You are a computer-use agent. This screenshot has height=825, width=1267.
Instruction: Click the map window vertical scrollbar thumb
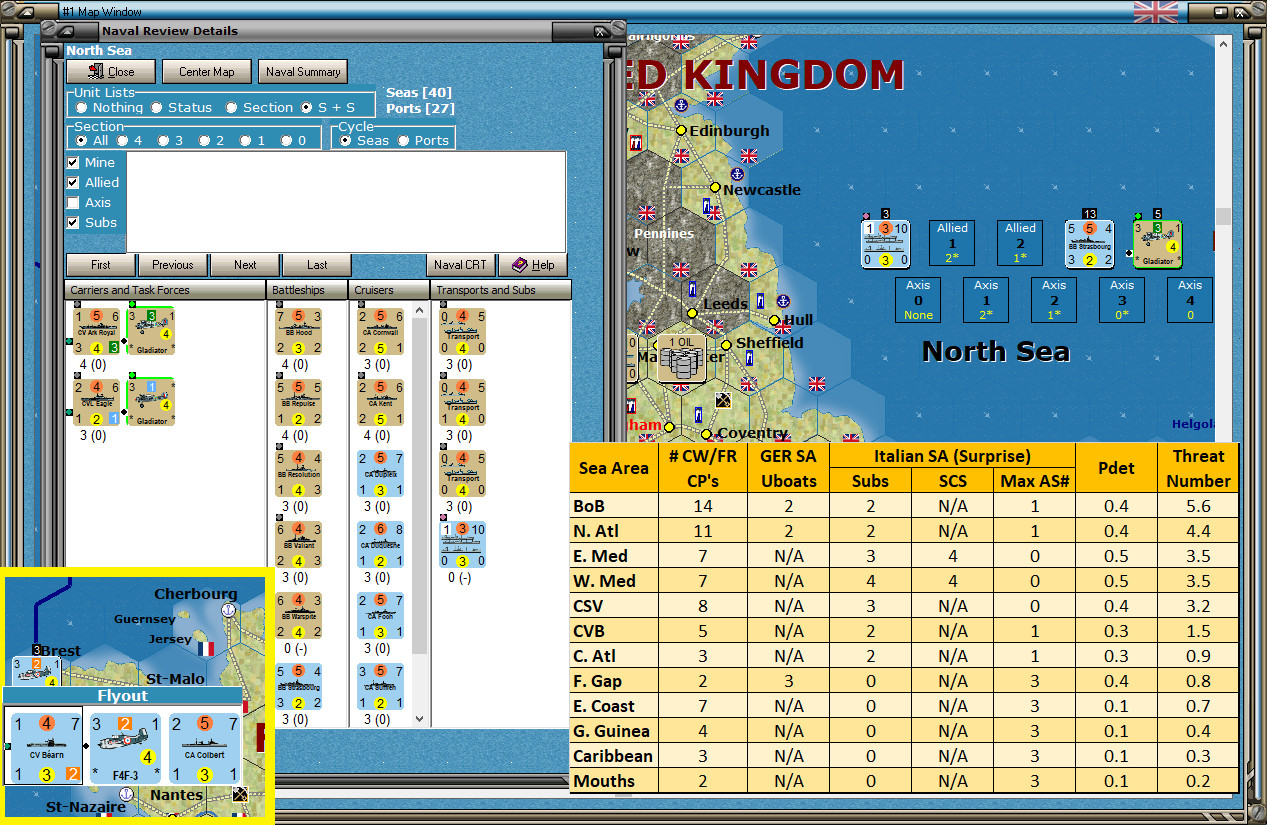1222,217
